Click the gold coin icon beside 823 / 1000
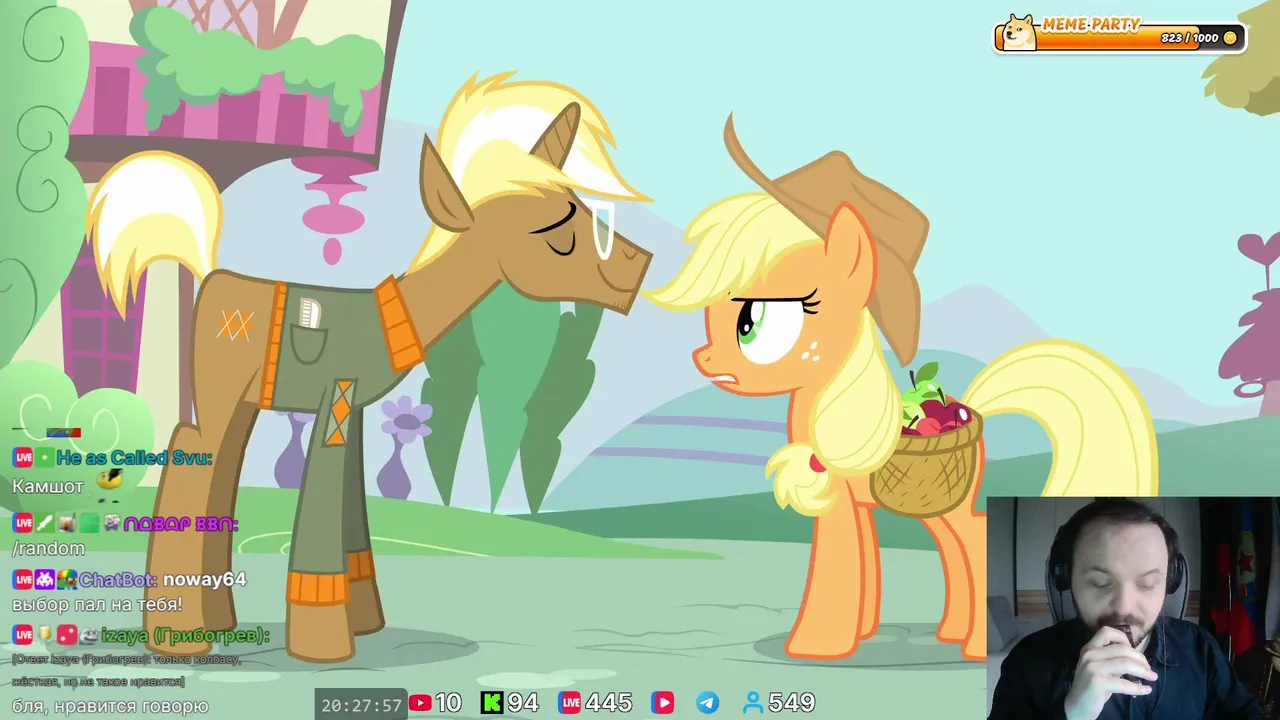Image resolution: width=1280 pixels, height=720 pixels. [x=1230, y=38]
